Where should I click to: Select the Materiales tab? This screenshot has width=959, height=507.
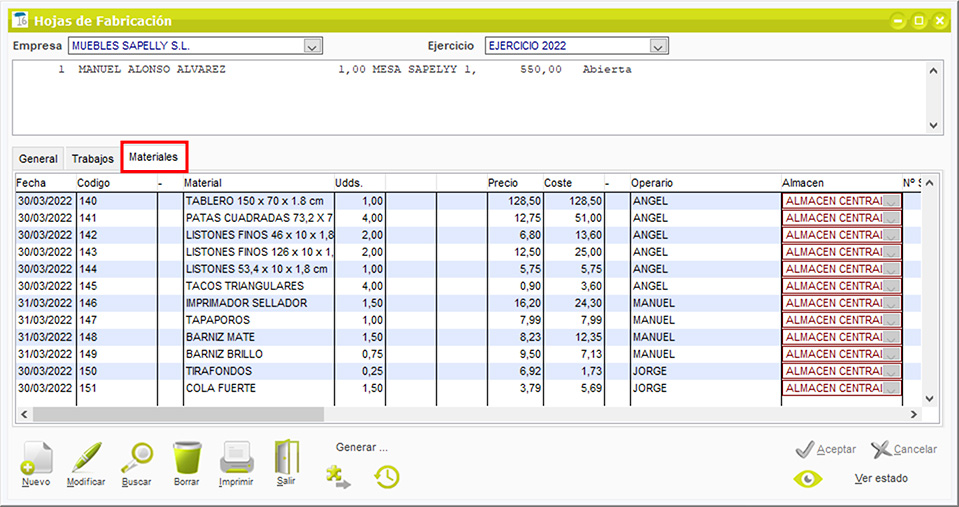(154, 157)
